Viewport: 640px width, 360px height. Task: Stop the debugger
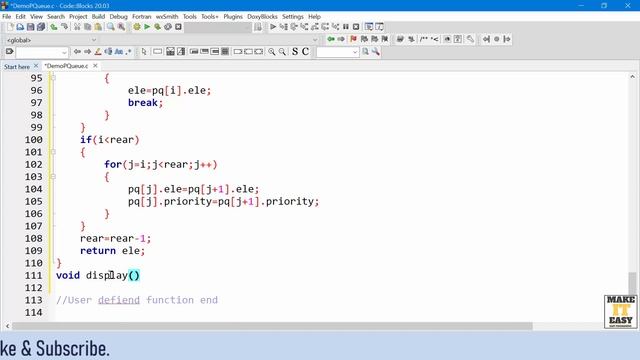pyautogui.click(x=356, y=27)
